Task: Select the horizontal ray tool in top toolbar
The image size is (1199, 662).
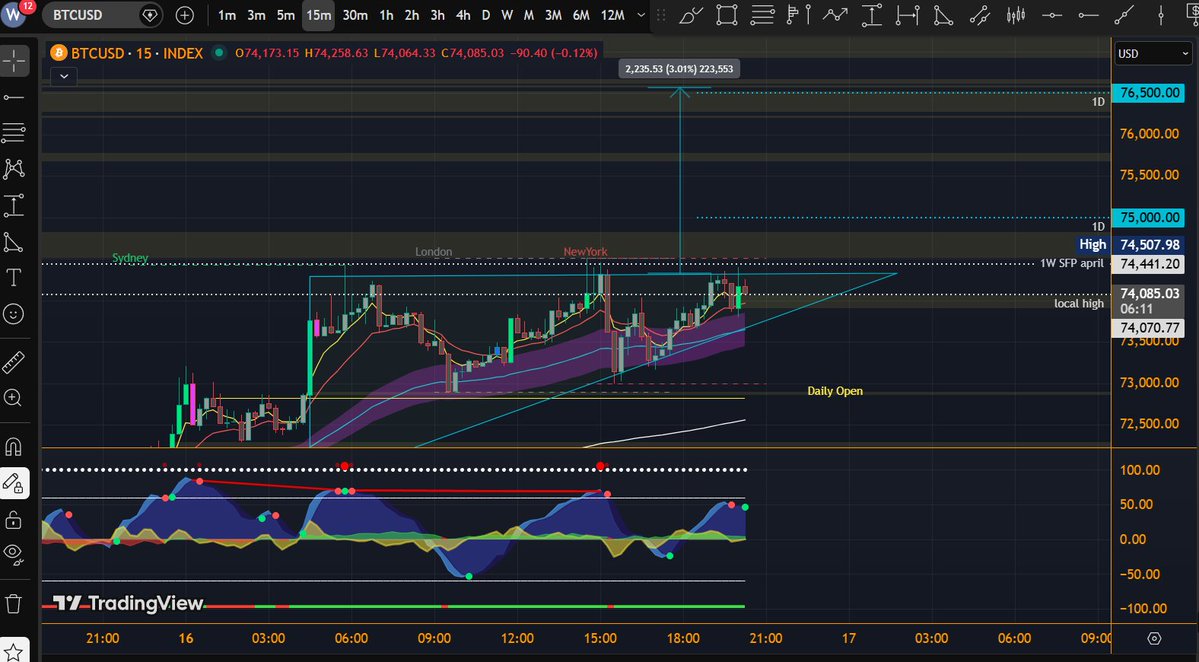Action: (1088, 15)
